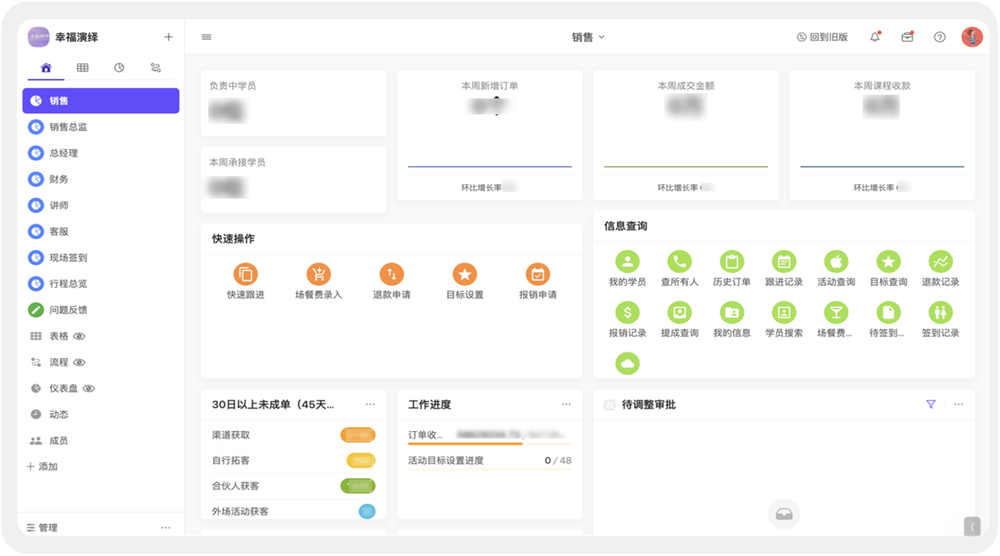Screen dimensions: 1000x556
Task: Select 销售总监 in the sidebar
Action: tap(67, 127)
